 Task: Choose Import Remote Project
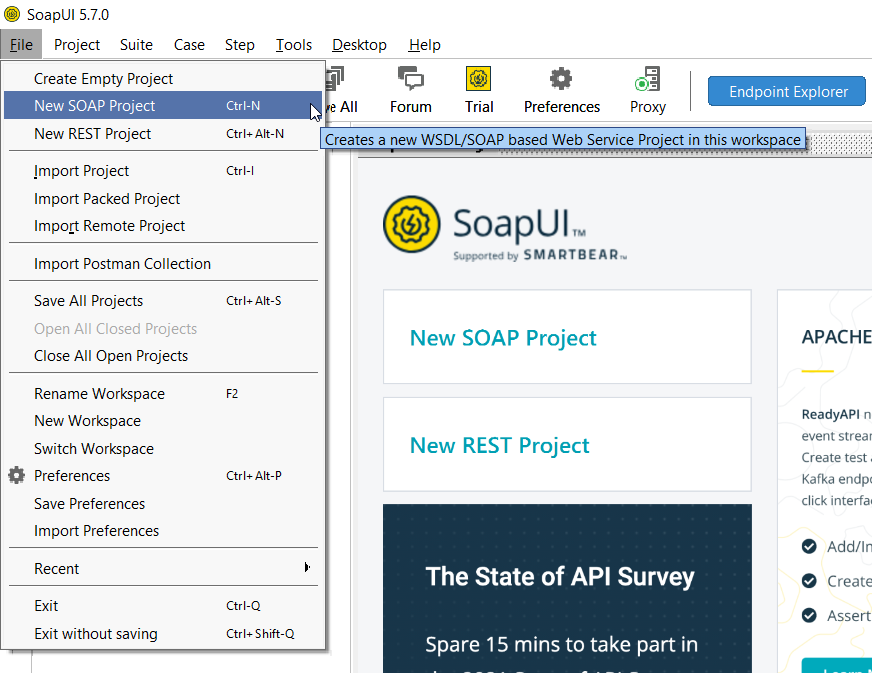click(163, 226)
